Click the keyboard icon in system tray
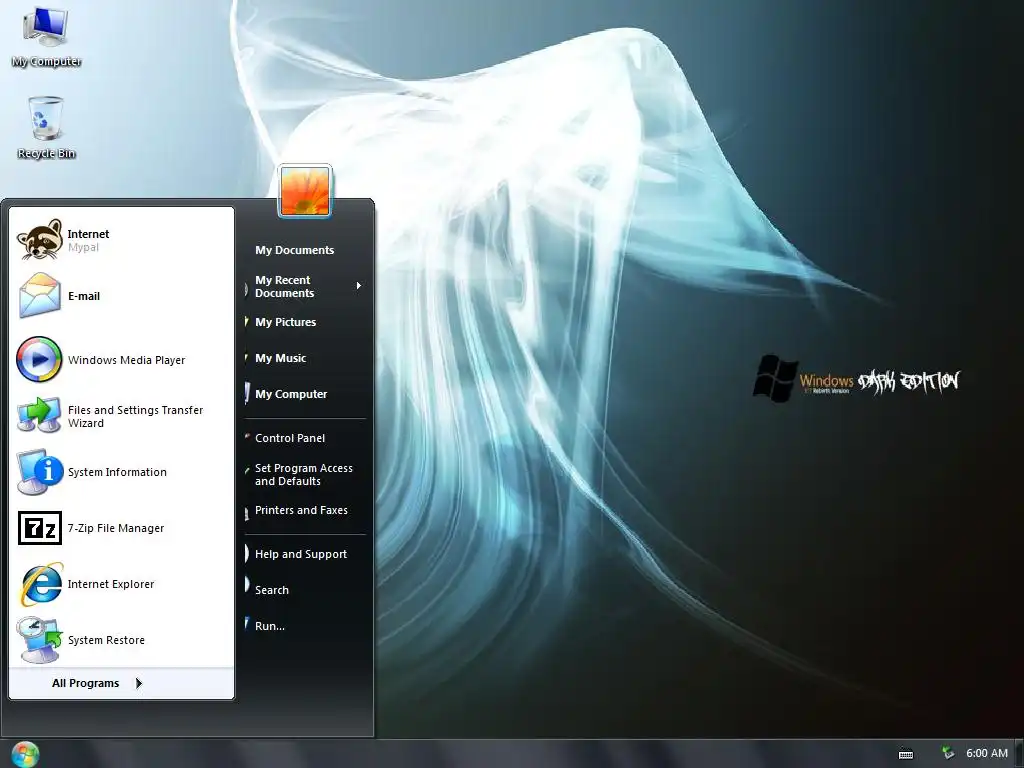This screenshot has width=1024, height=768. 906,754
